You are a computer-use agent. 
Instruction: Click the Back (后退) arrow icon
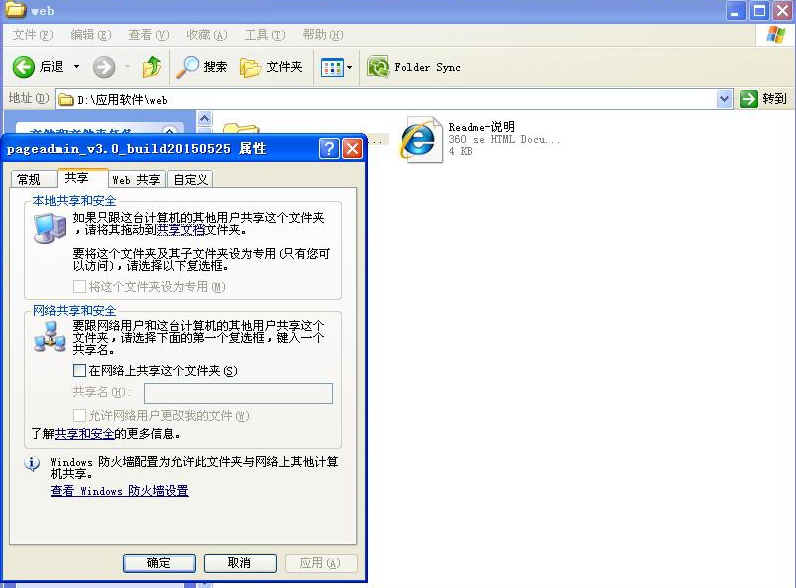tap(24, 67)
